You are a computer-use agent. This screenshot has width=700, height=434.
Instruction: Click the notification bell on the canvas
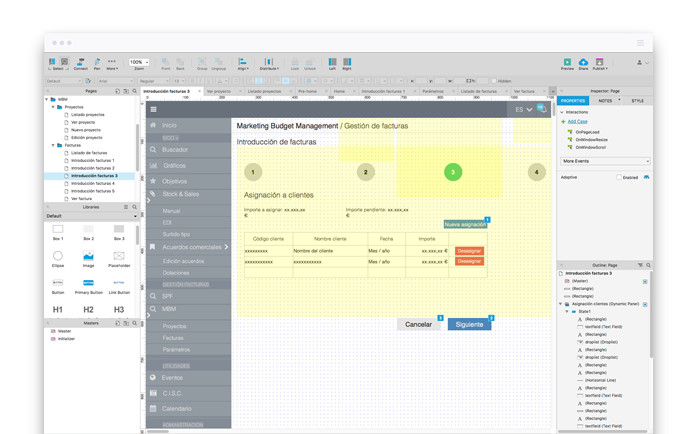pyautogui.click(x=542, y=108)
